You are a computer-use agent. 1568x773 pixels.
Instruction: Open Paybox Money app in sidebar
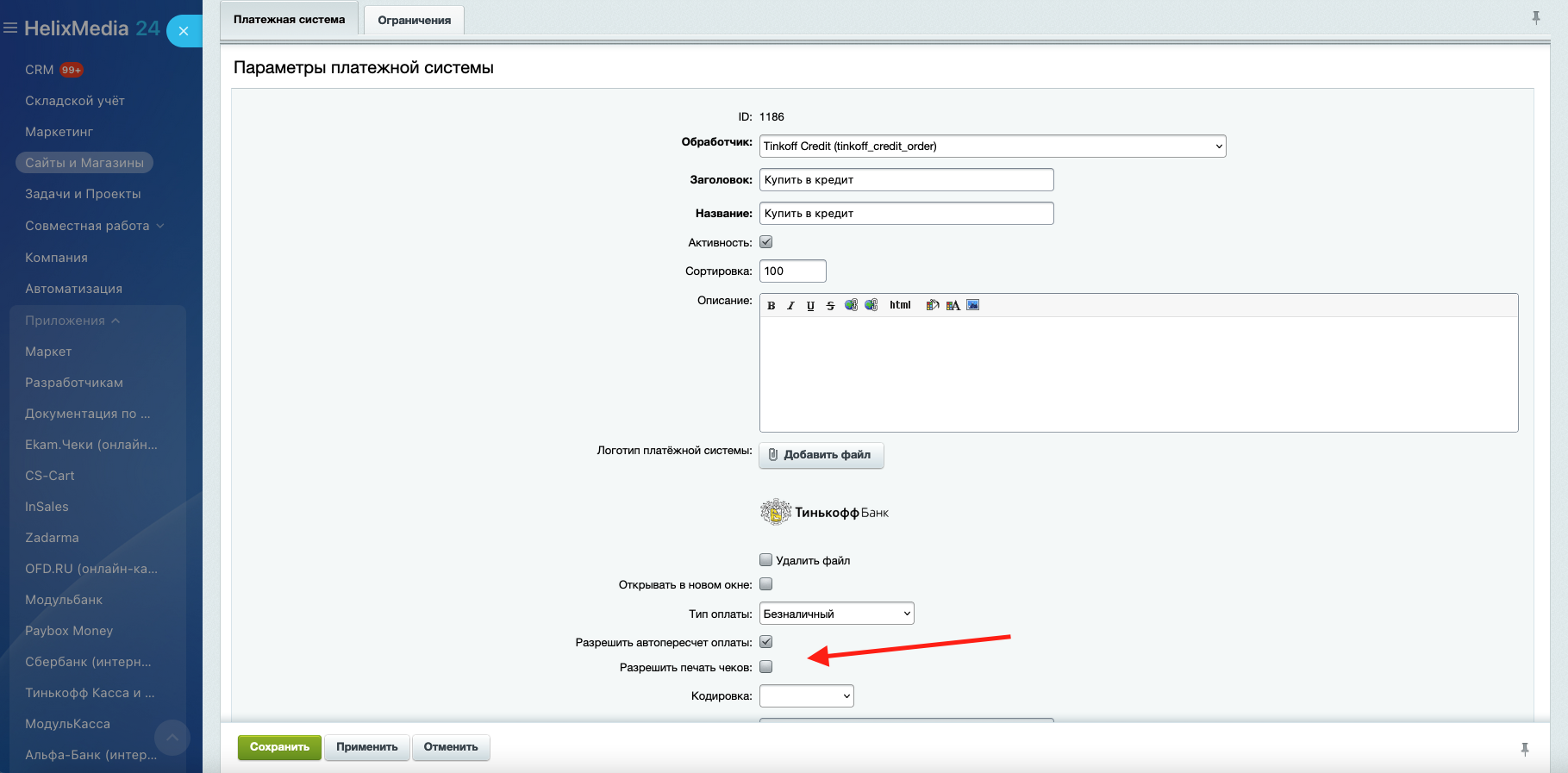tap(69, 631)
